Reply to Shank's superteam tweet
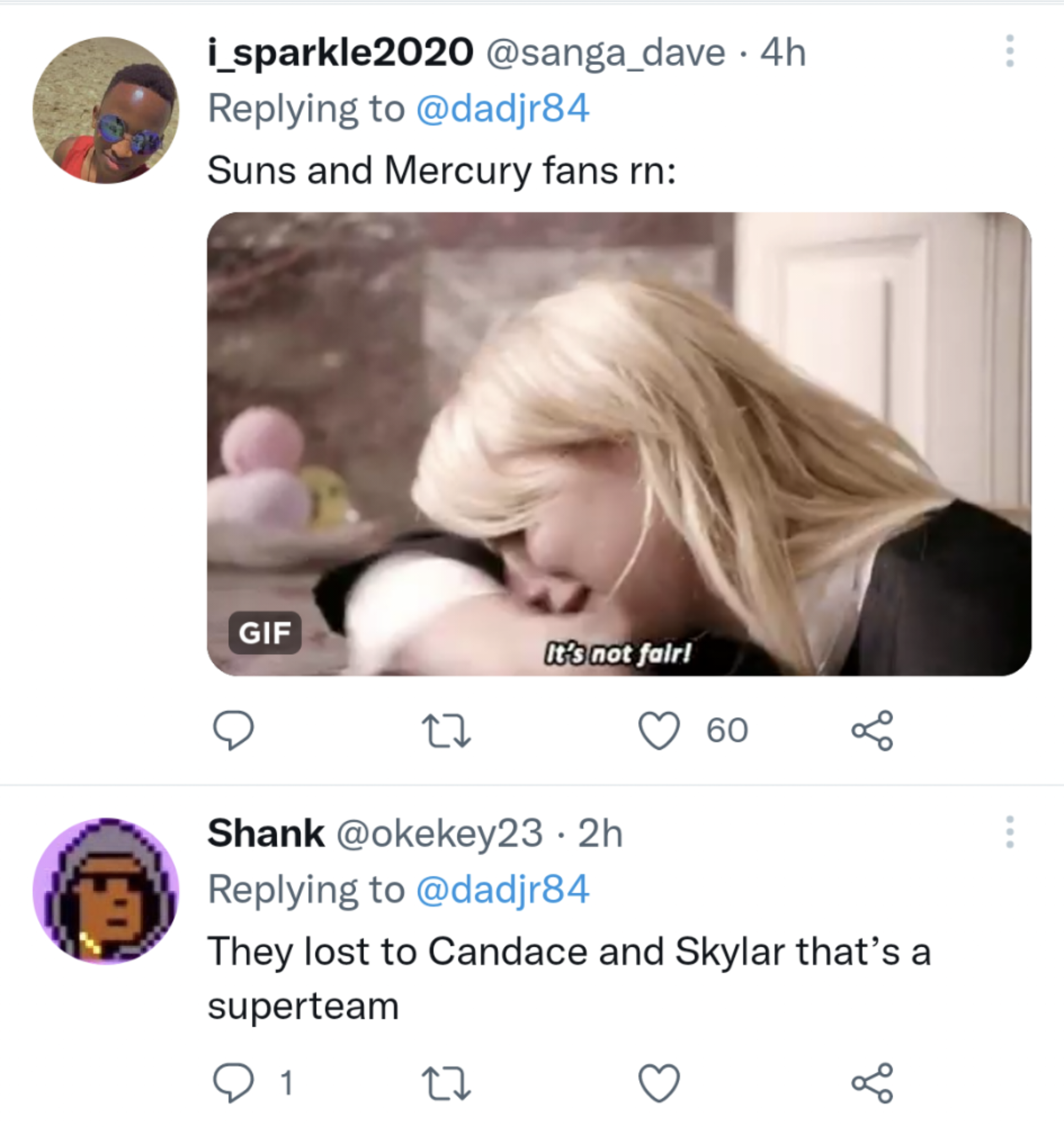 233,1083
